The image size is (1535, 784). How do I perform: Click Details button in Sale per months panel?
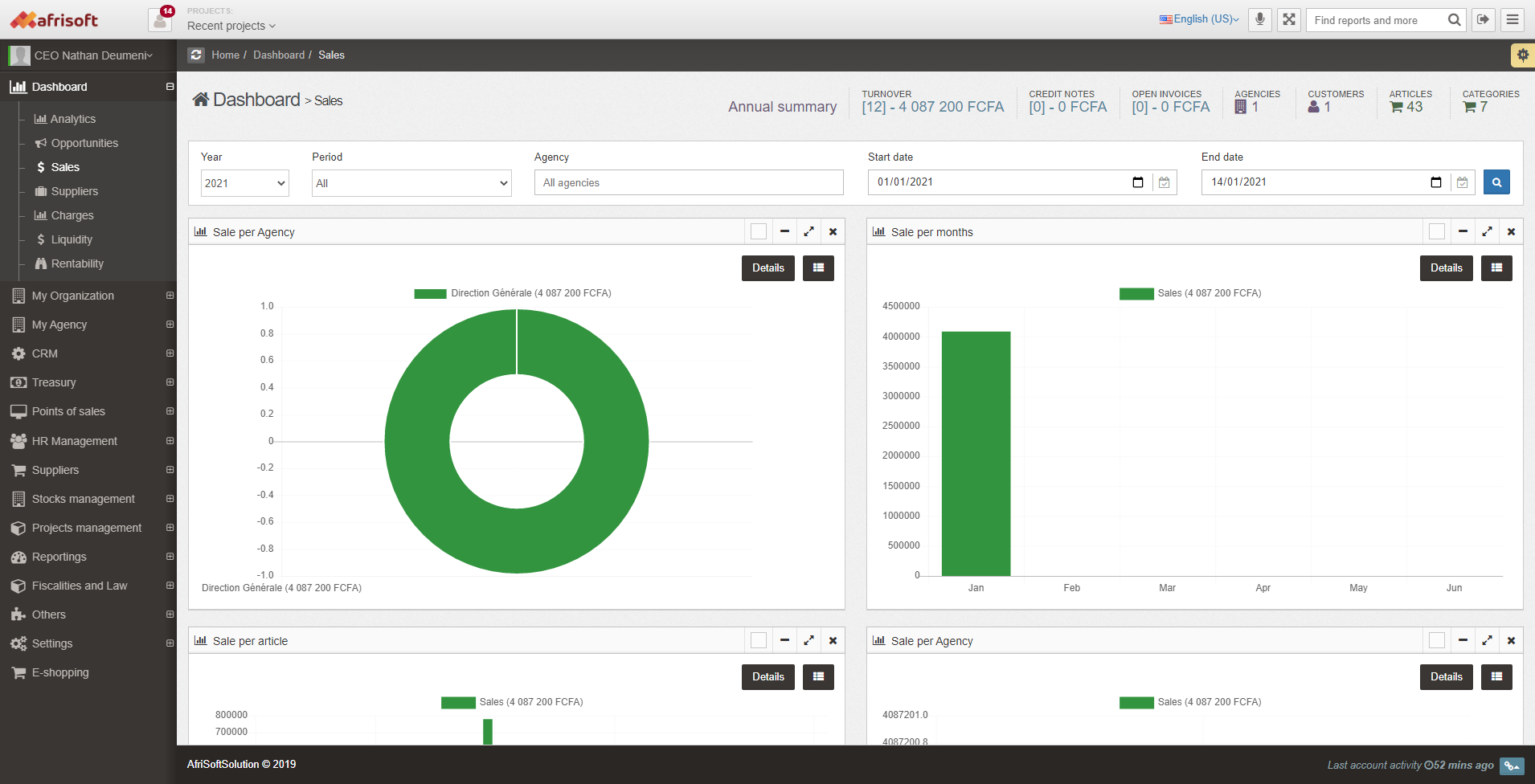click(x=1445, y=268)
